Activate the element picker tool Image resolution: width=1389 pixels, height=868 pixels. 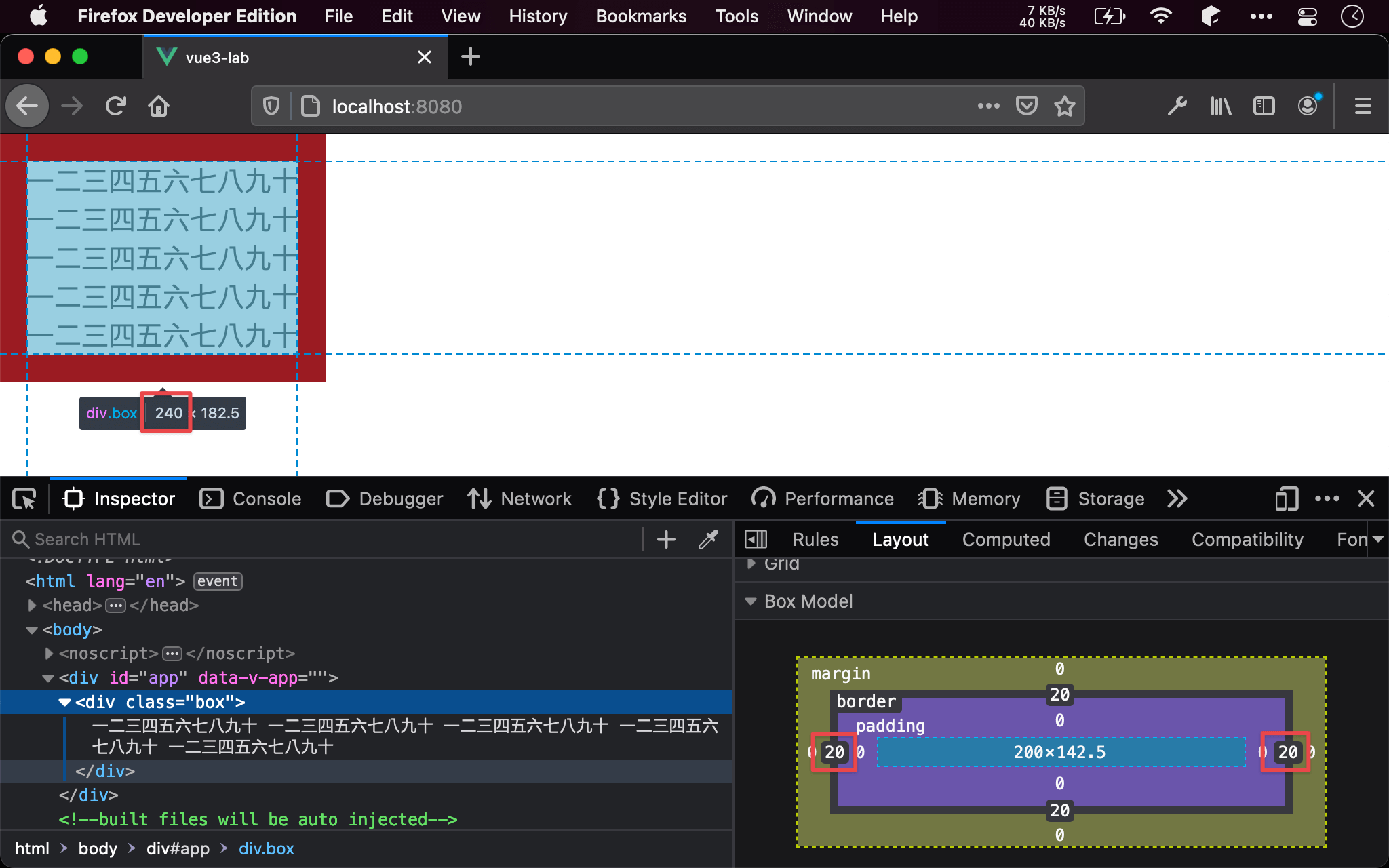[24, 499]
